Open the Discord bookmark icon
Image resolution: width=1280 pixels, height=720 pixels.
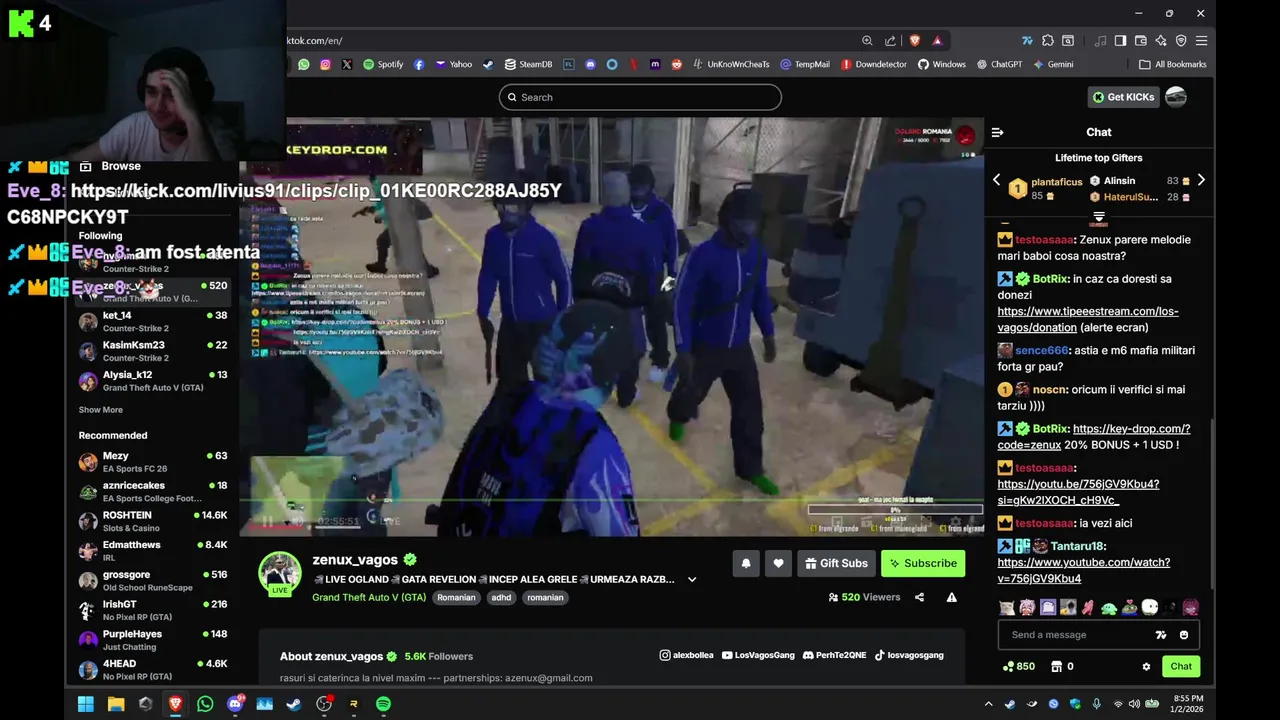[590, 64]
